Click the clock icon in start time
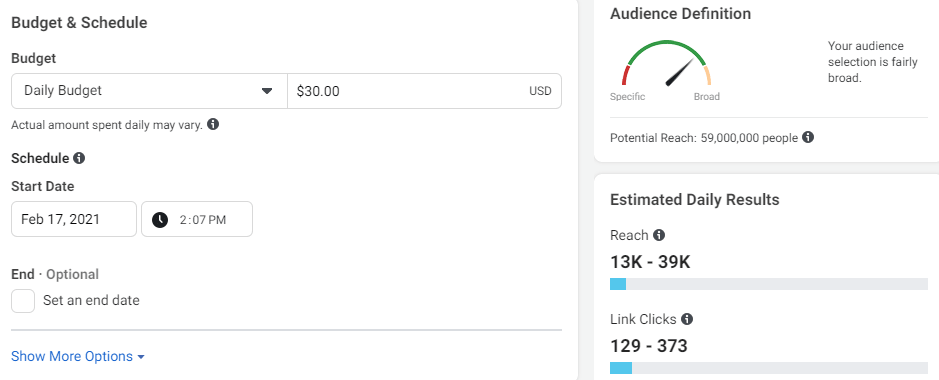The image size is (939, 380). point(160,220)
